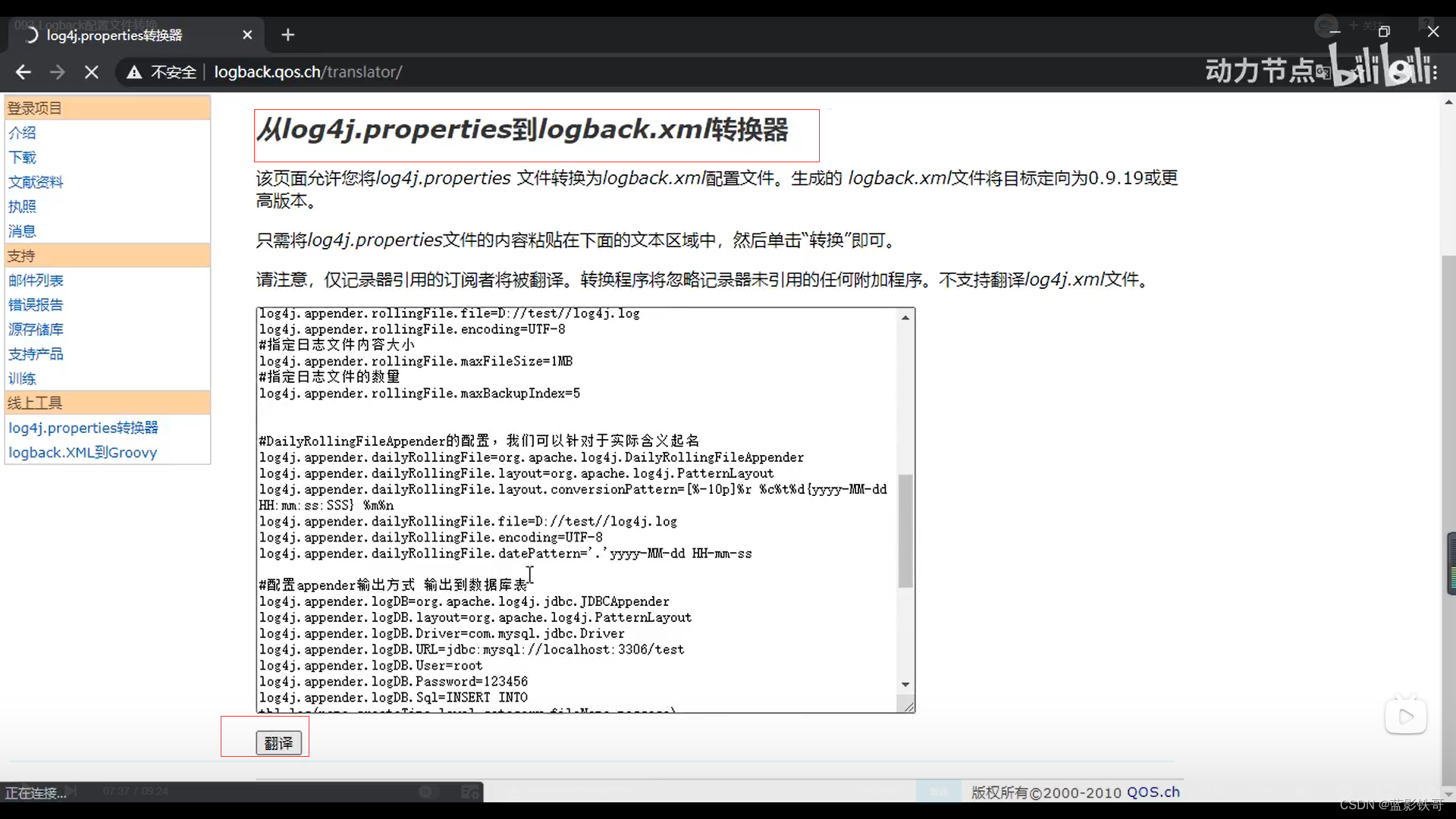Click the 支持 sidebar header
This screenshot has height=819, width=1456.
pos(108,256)
